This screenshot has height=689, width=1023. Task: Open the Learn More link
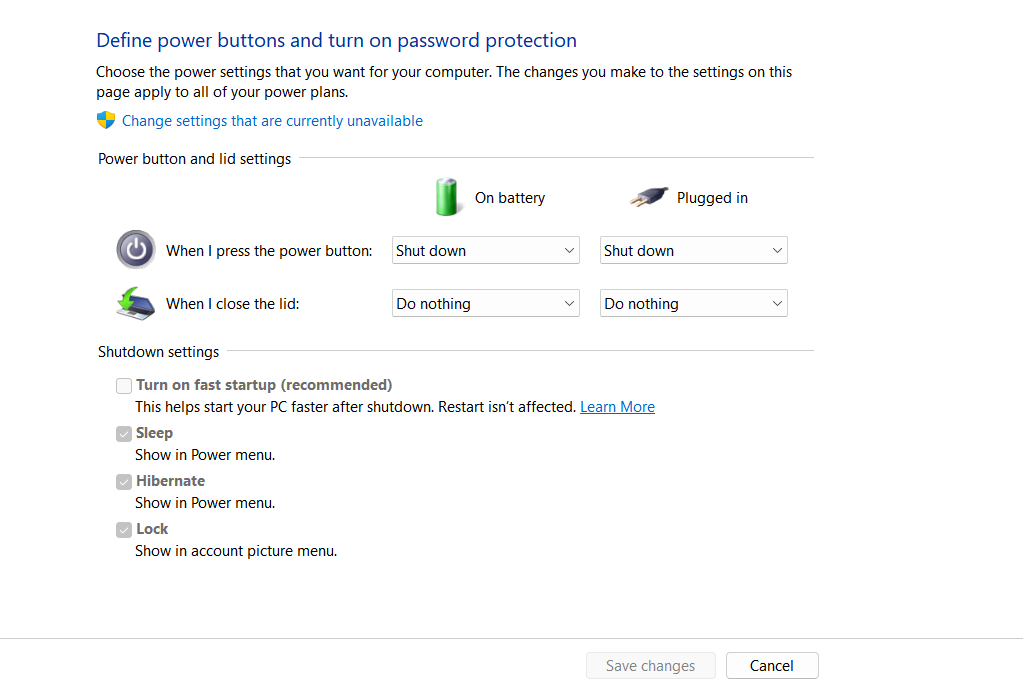click(617, 407)
